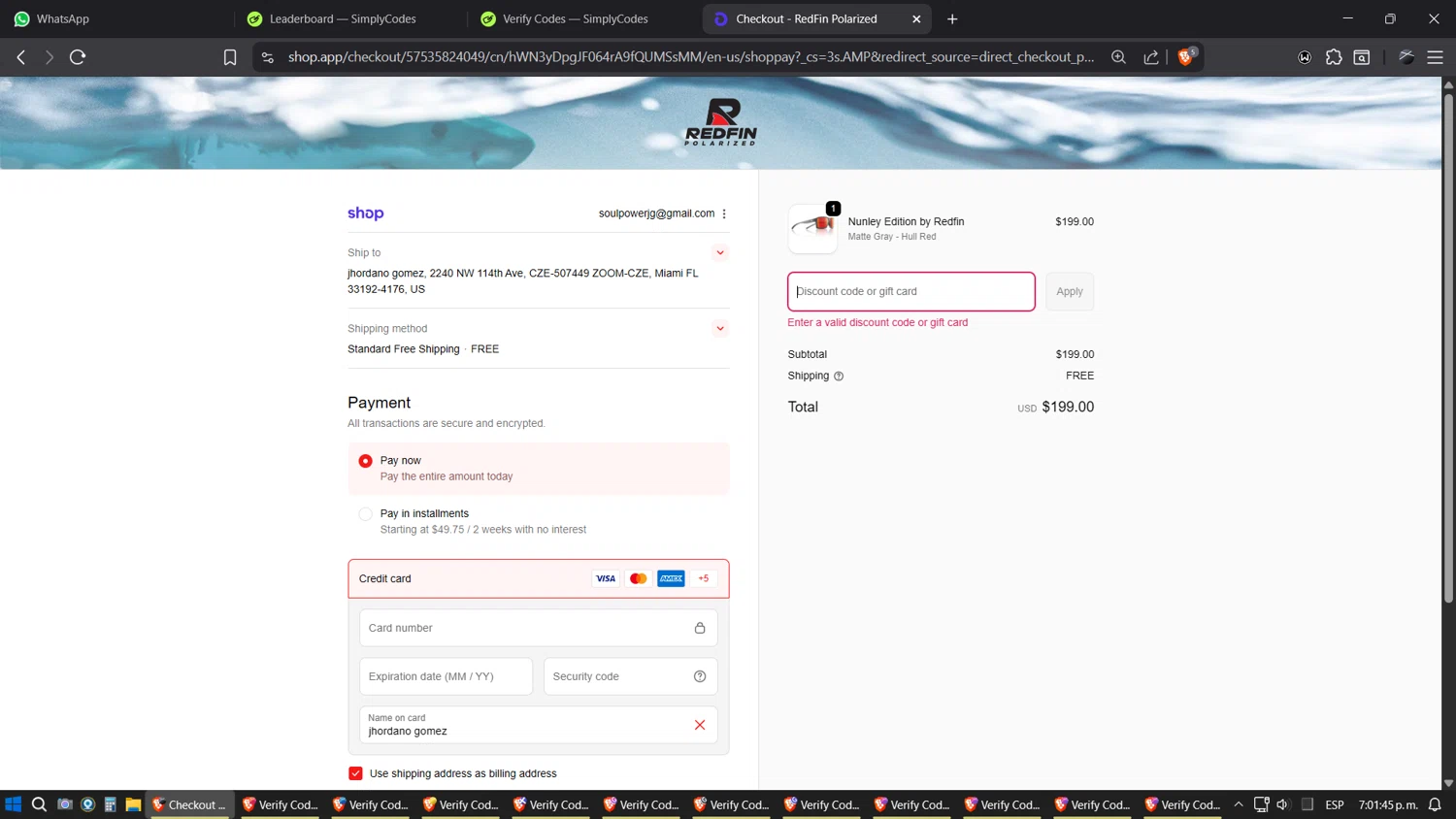Screen dimensions: 1456x819
Task: Open the zoom magnifier icon in address bar
Action: pos(1118,57)
